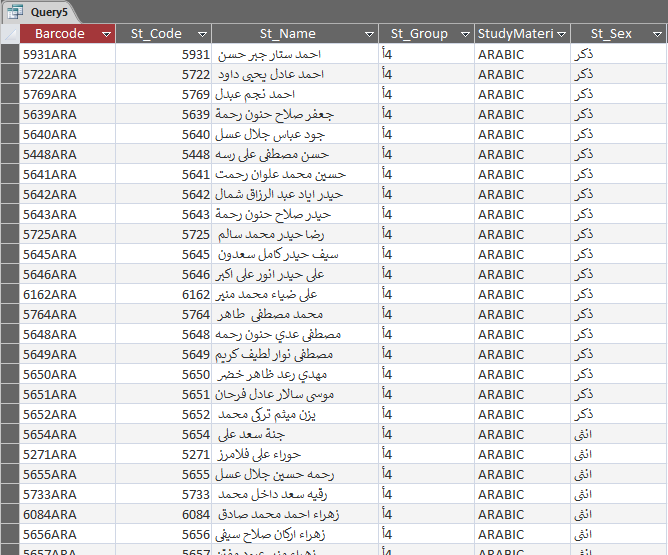668x555 pixels.
Task: Click name cell احمد ستار جبر حسن
Action: pos(295,55)
